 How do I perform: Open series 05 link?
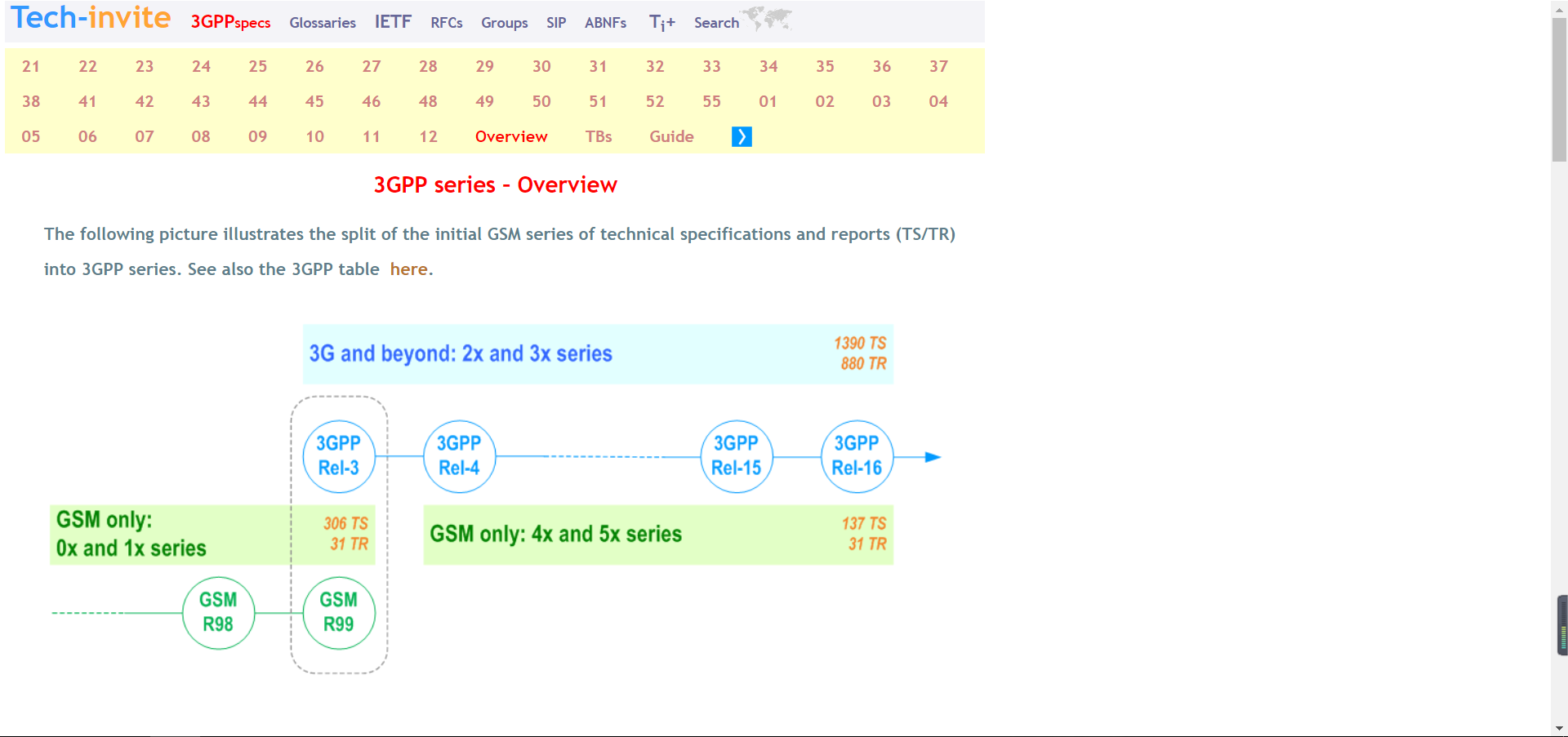(x=31, y=136)
